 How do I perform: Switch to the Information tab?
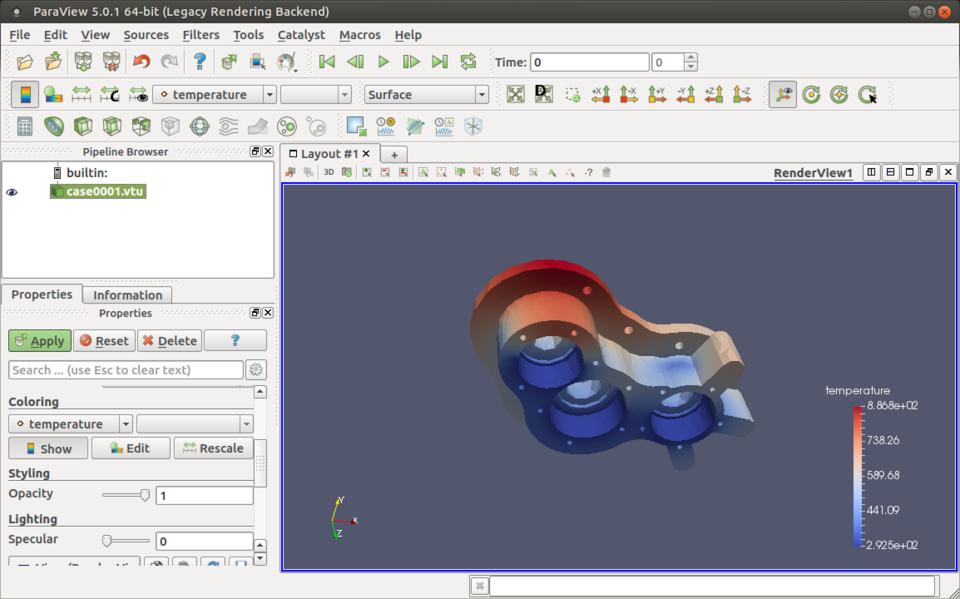click(x=127, y=295)
